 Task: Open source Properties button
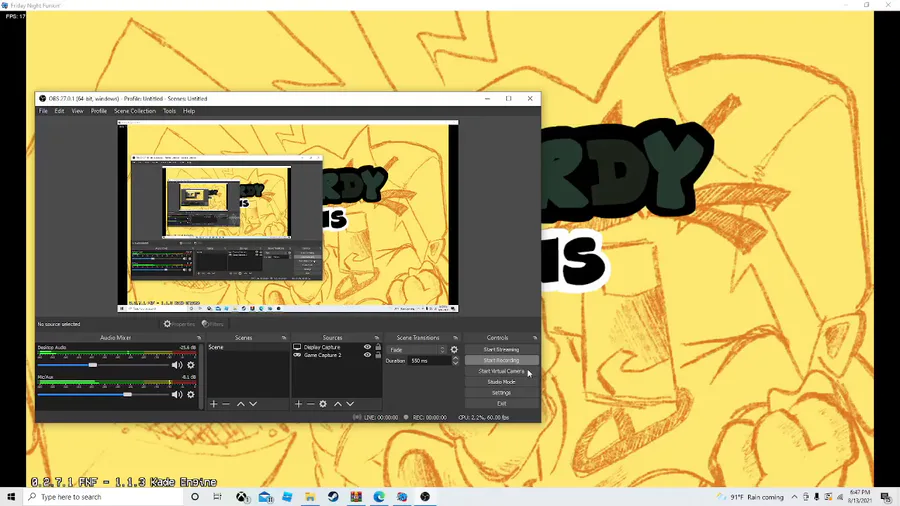coord(179,324)
